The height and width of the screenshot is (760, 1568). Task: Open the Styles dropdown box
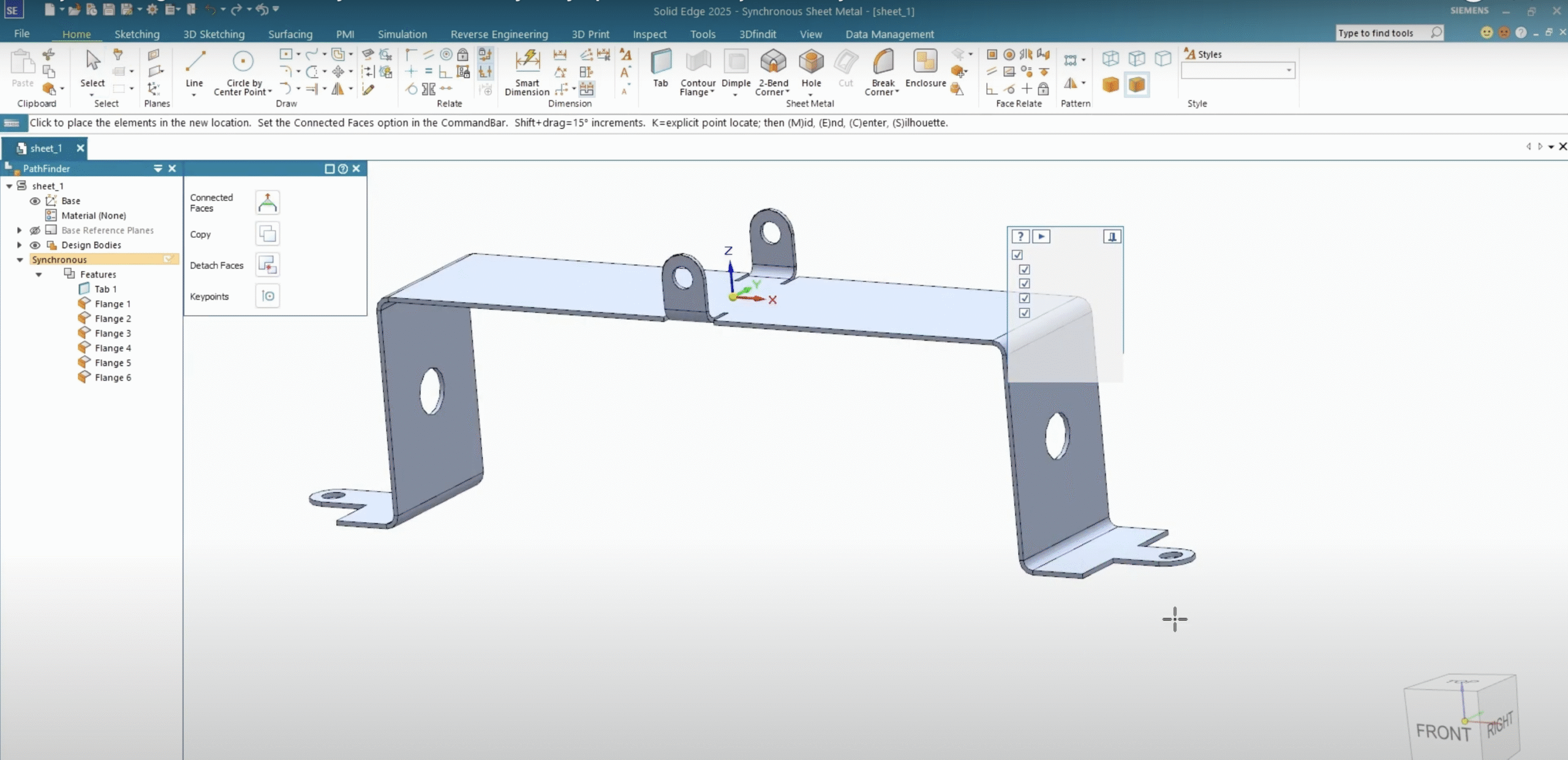1237,70
